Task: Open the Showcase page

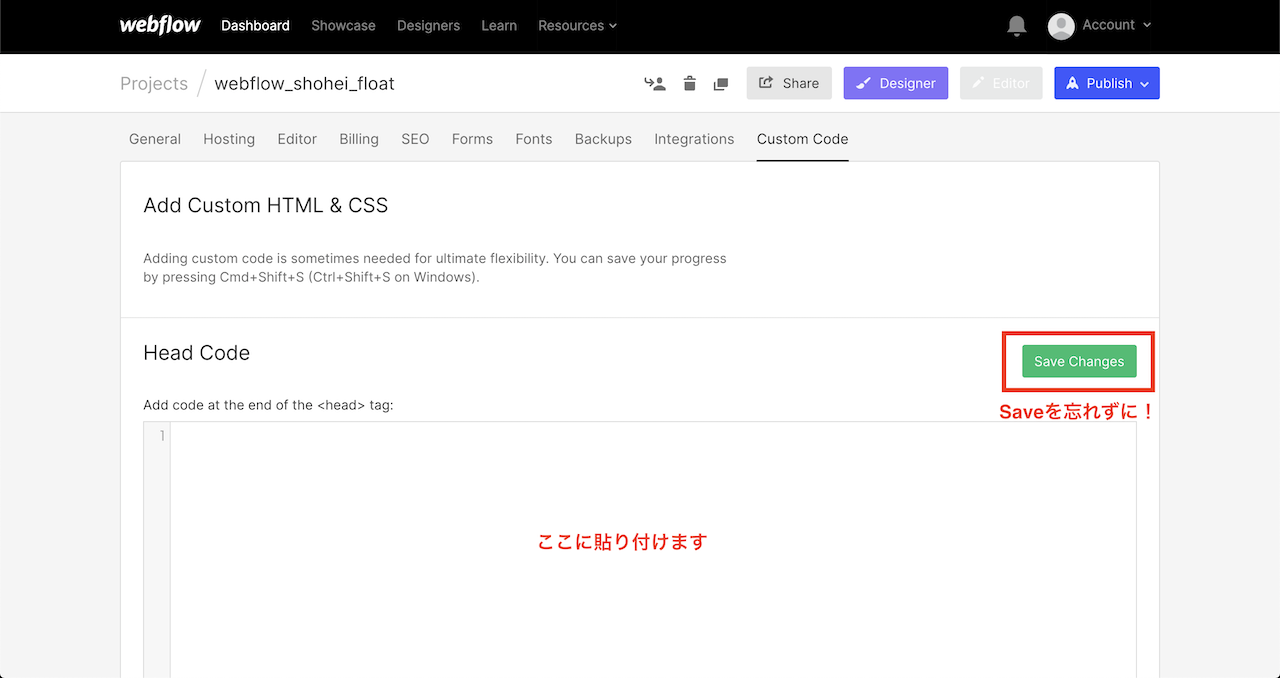Action: (343, 26)
